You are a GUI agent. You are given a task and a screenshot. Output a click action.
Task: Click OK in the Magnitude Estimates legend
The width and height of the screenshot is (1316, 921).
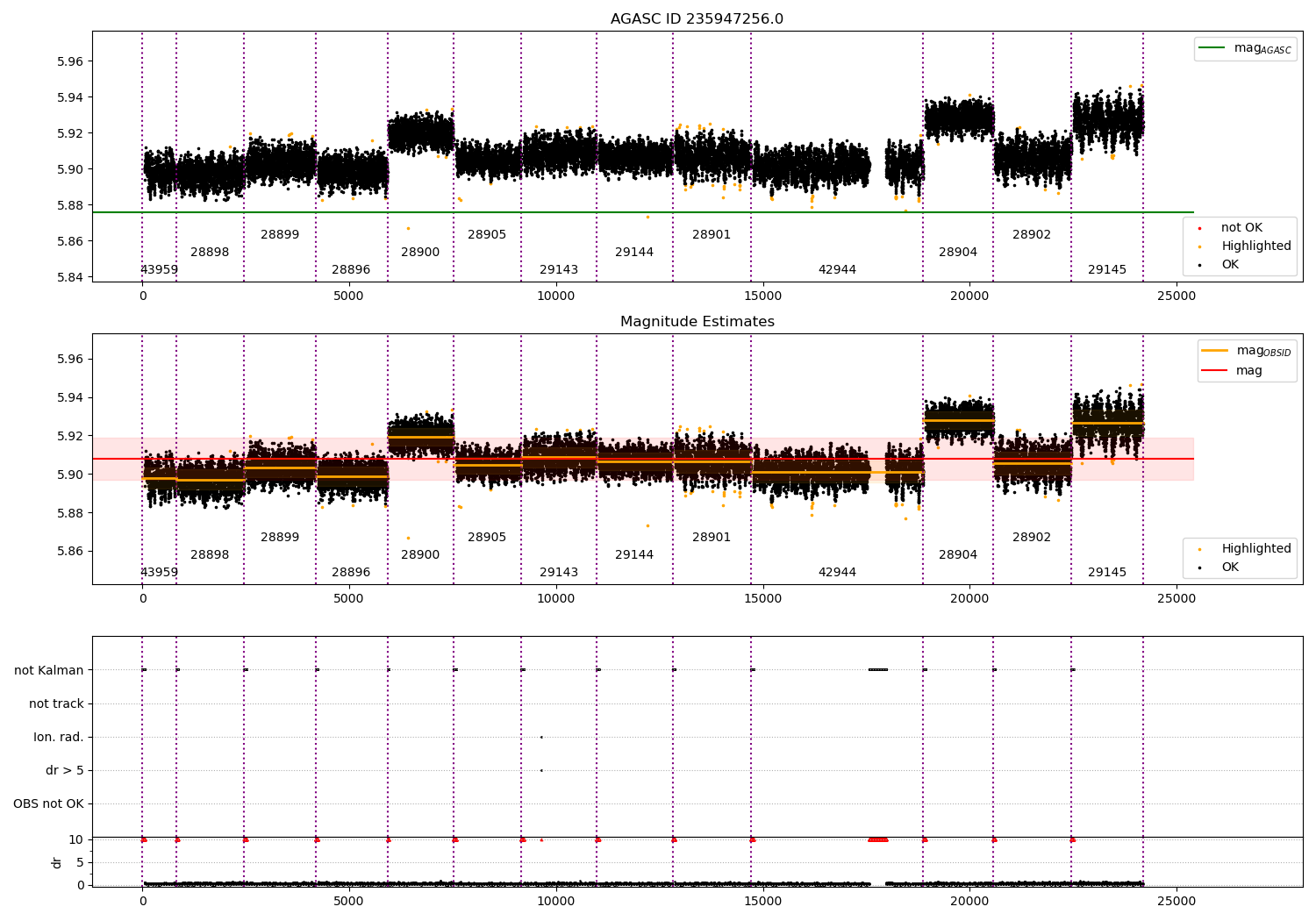coord(1230,568)
